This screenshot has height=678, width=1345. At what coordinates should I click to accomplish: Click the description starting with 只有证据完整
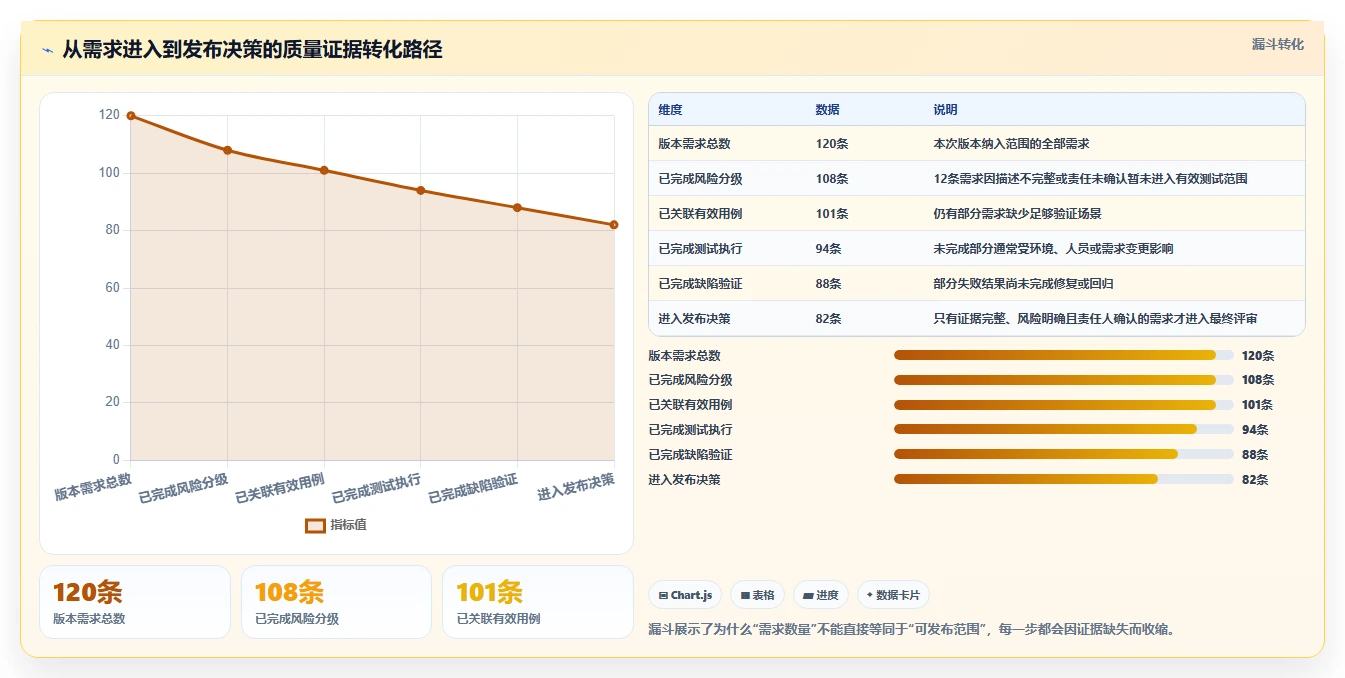tap(1095, 319)
